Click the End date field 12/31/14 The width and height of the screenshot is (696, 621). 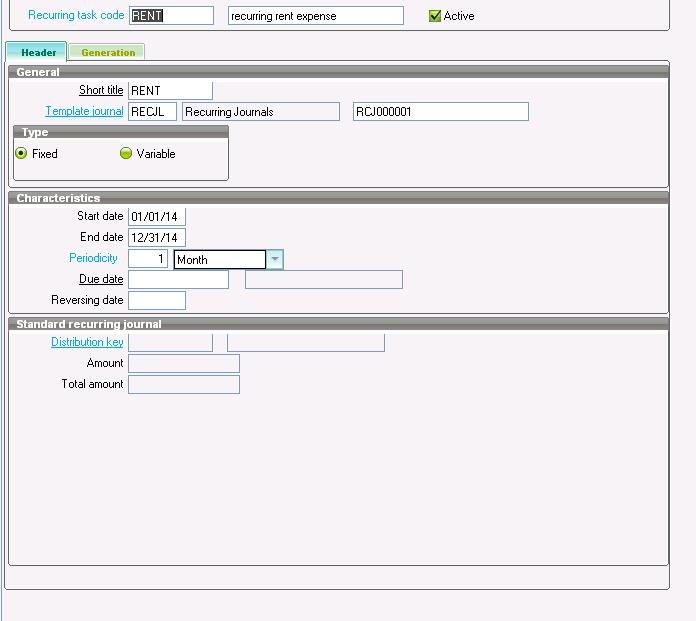tap(157, 237)
